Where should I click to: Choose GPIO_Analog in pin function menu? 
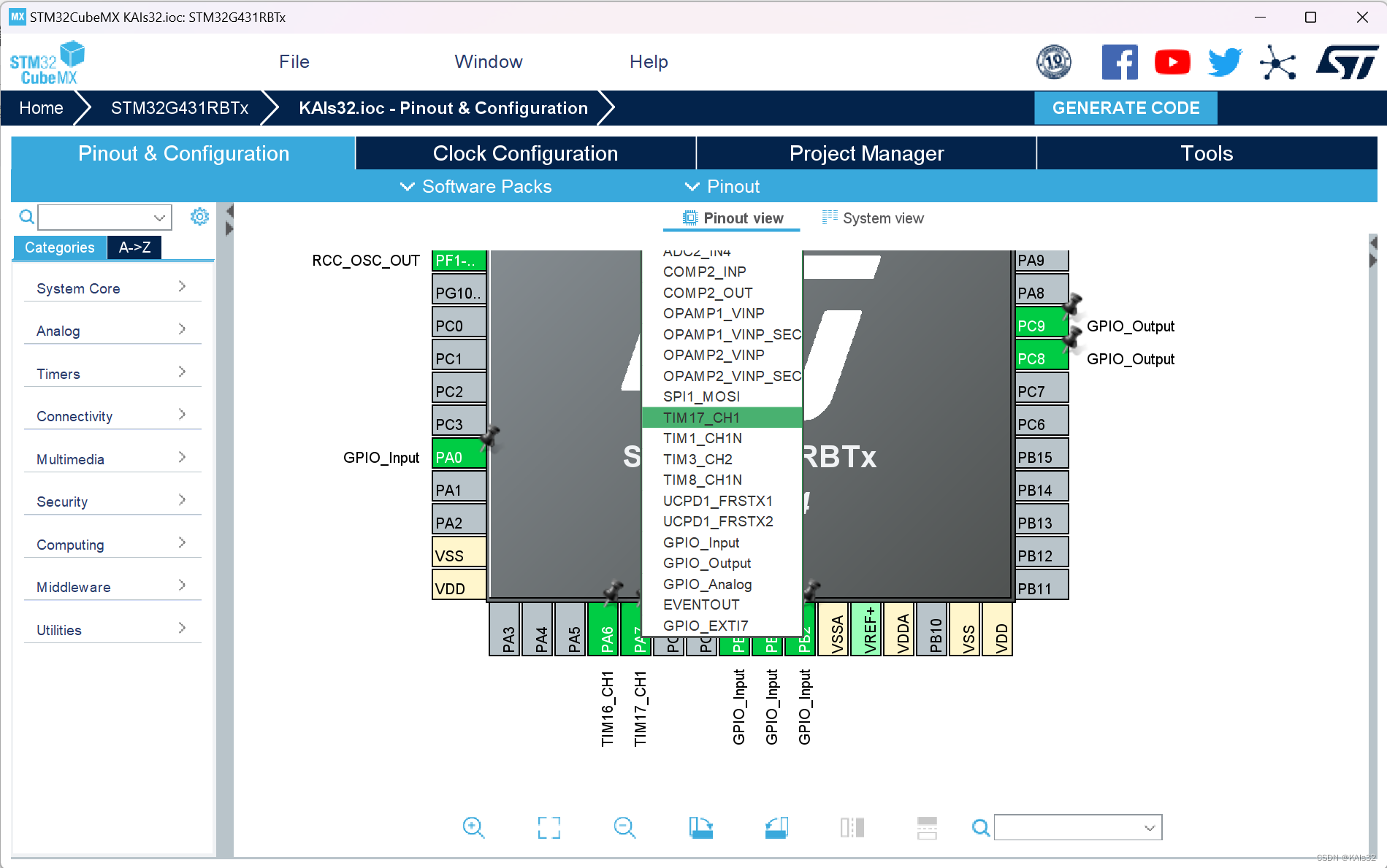(722, 584)
